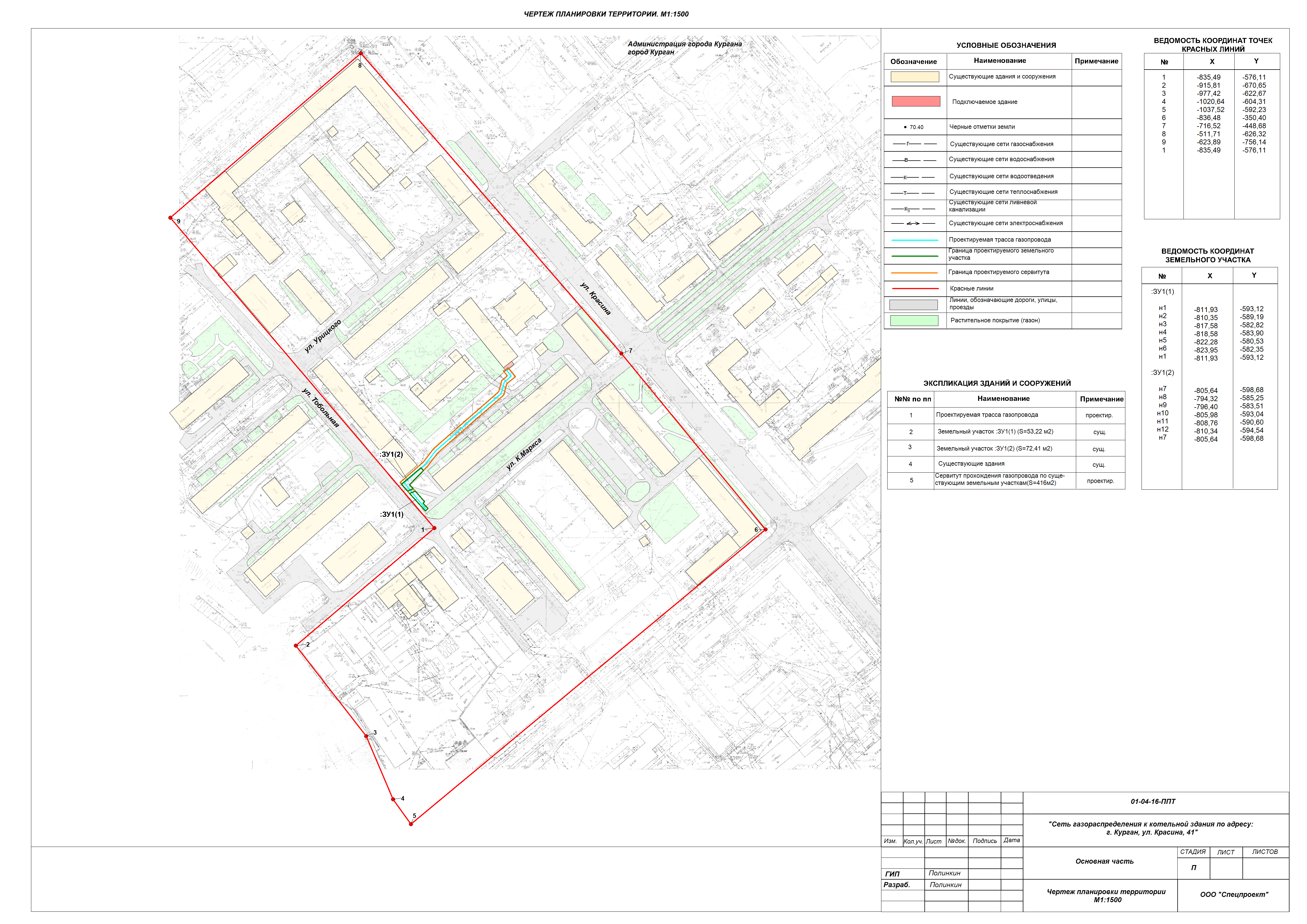The width and height of the screenshot is (1307, 924).
Task: Click the water supply network line symbol
Action: point(914,160)
